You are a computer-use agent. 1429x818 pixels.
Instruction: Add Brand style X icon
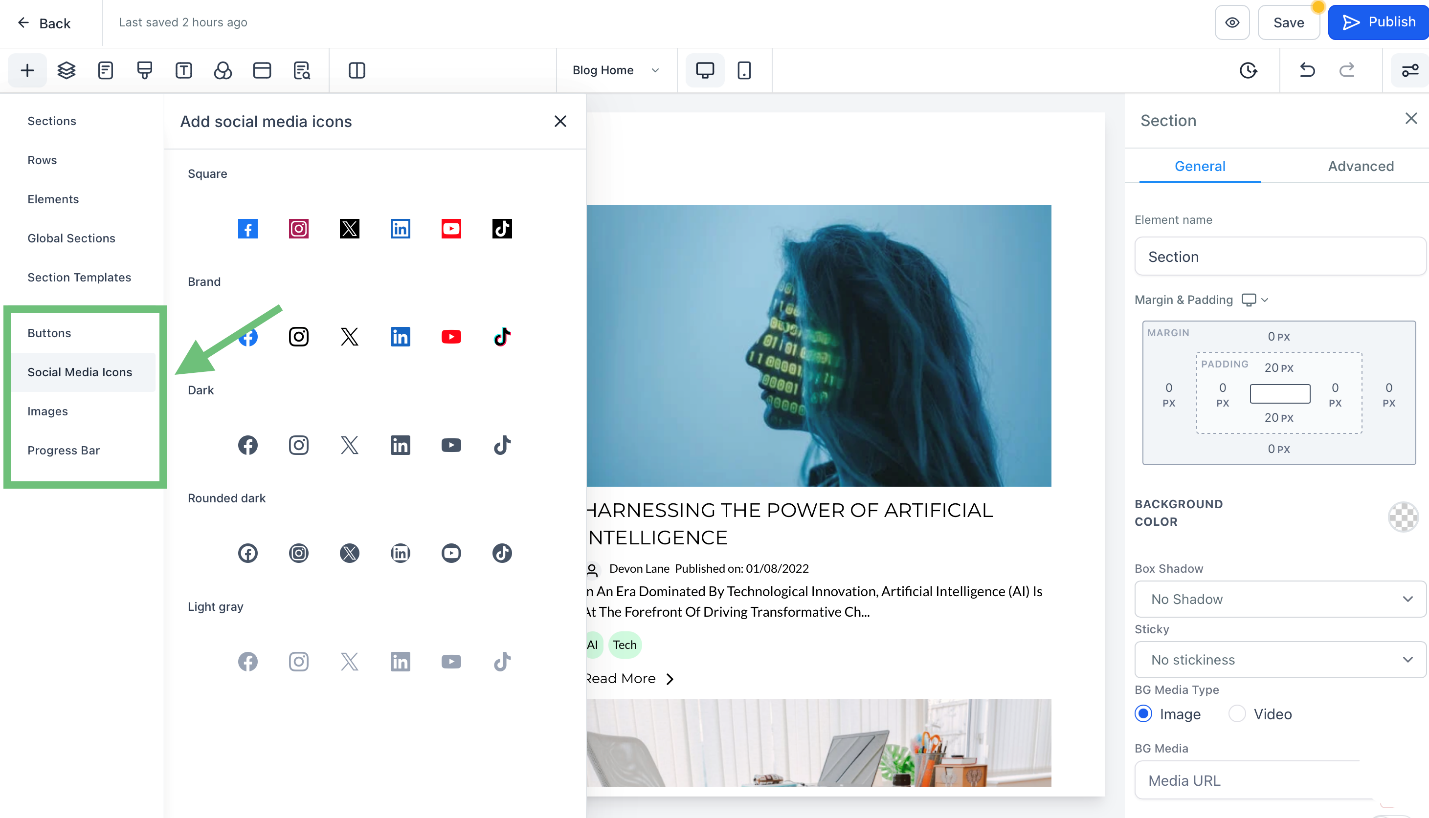[x=349, y=337]
